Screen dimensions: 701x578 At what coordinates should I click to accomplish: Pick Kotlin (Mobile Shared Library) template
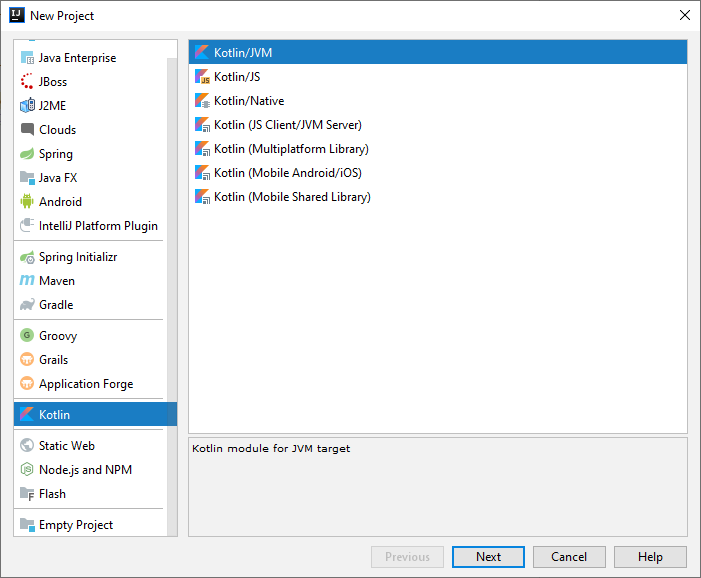click(292, 197)
